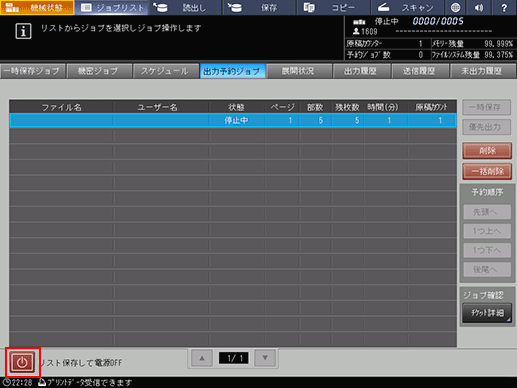Screen dimensions: 517x388
Task: Open チケット詳細 ticket details
Action: click(x=487, y=313)
